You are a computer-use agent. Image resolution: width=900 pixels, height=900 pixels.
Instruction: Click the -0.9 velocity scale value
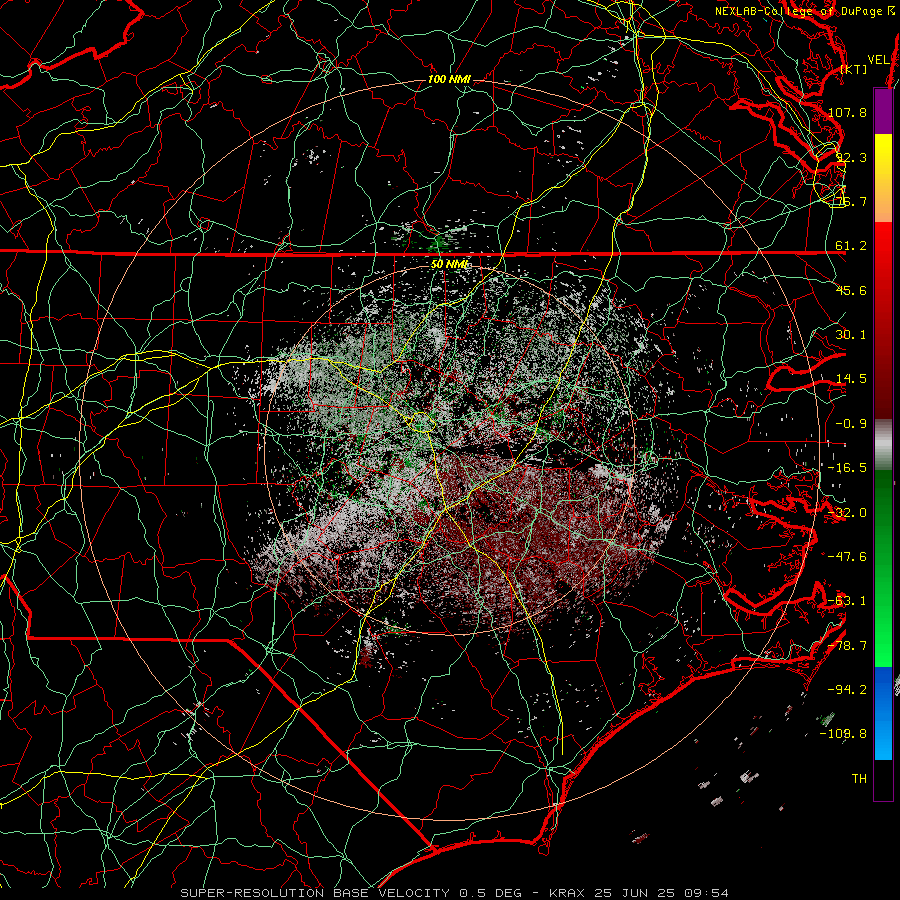click(x=851, y=424)
